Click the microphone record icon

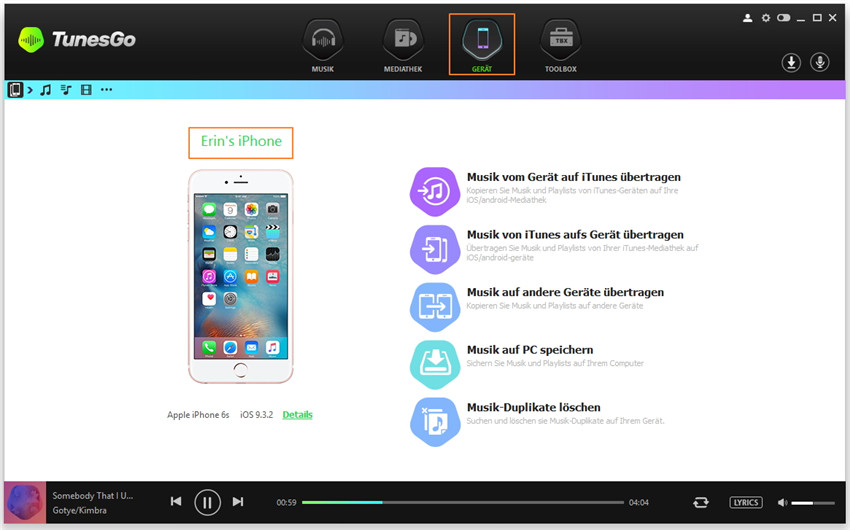click(820, 63)
